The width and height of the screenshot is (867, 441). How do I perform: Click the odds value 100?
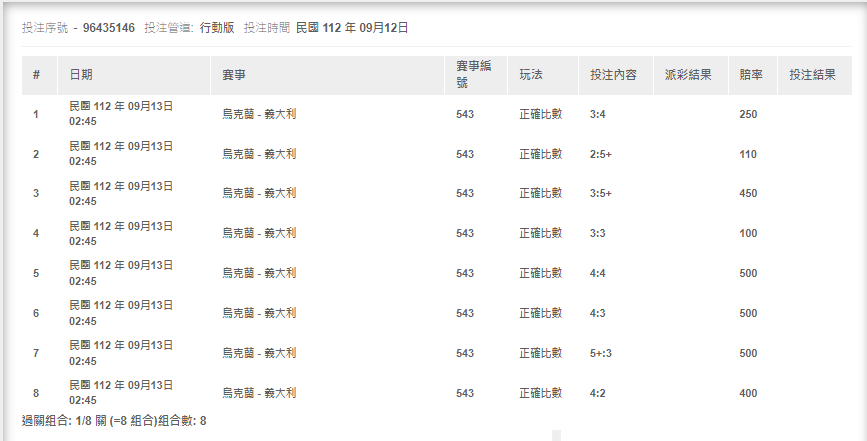pyautogui.click(x=748, y=233)
